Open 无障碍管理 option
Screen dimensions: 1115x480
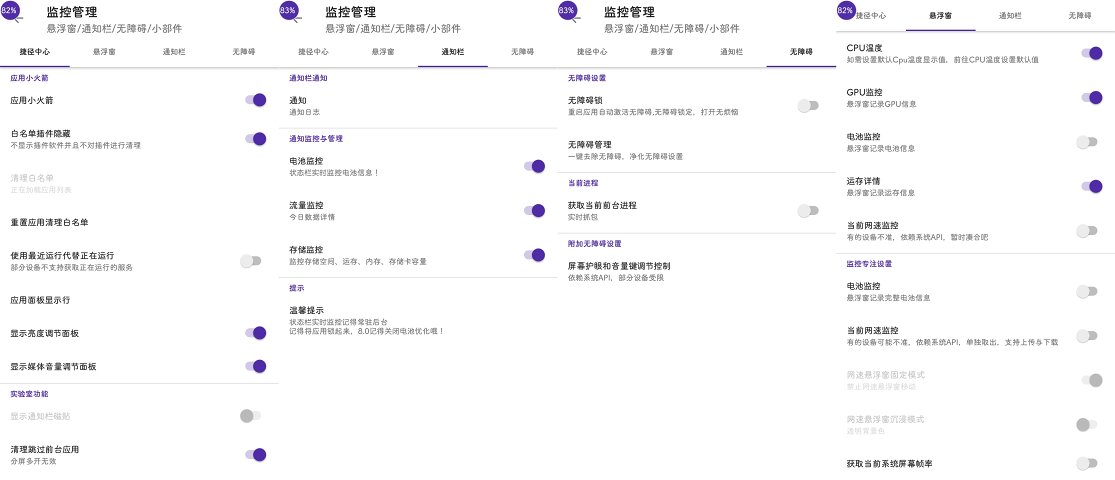(x=697, y=150)
